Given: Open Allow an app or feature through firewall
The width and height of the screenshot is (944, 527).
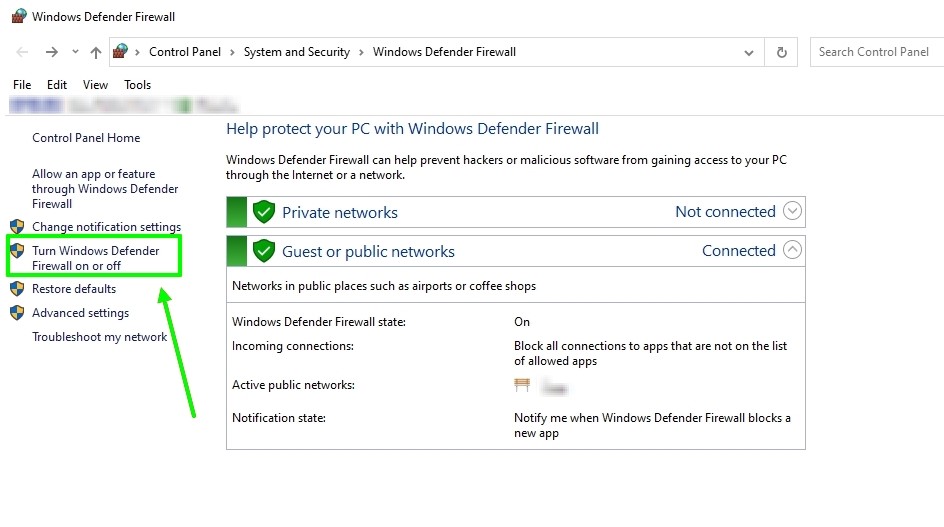Looking at the screenshot, I should click(x=105, y=189).
